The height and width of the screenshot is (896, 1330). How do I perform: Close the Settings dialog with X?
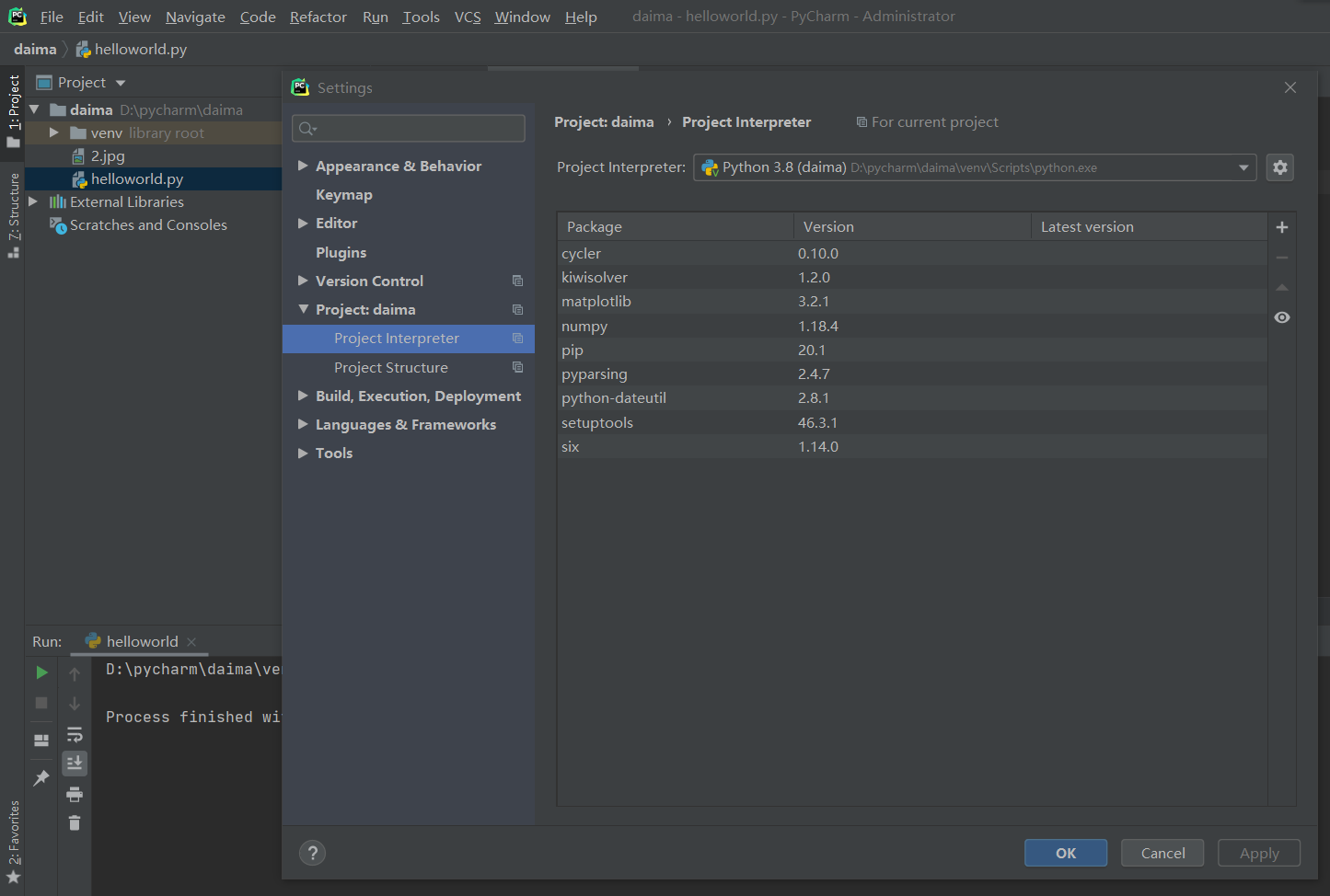click(1290, 87)
